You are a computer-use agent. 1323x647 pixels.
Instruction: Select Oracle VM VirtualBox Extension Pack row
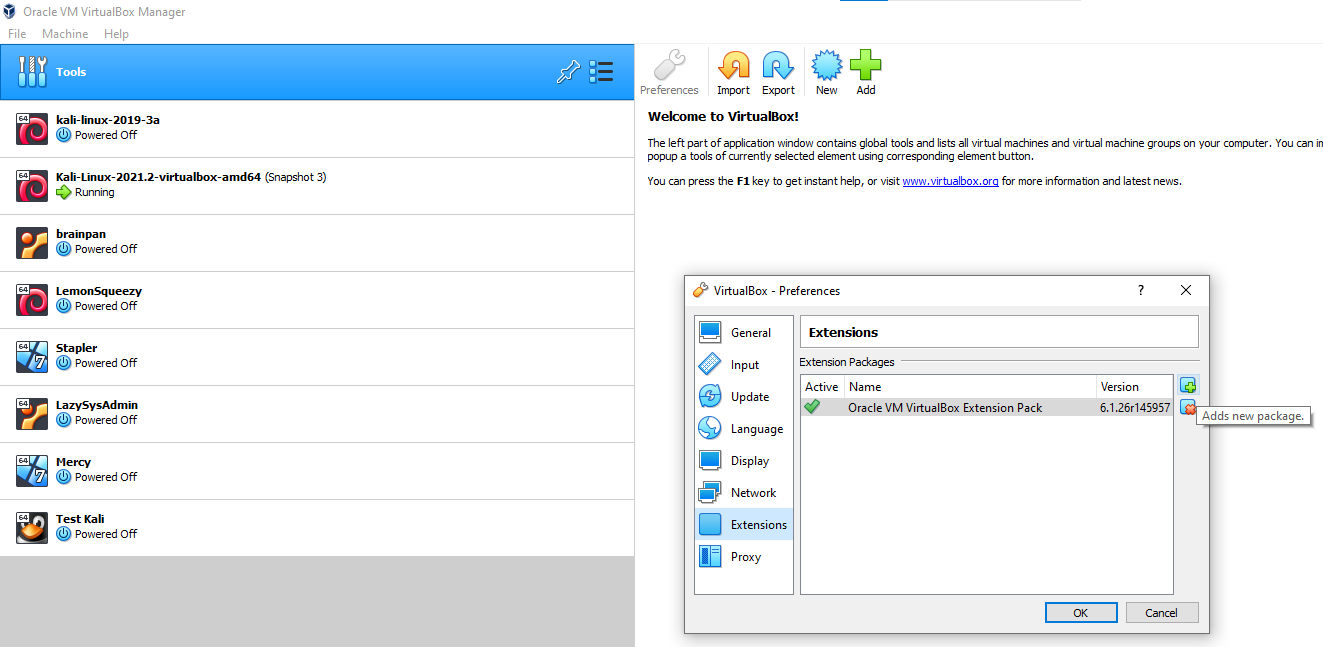pyautogui.click(x=945, y=408)
